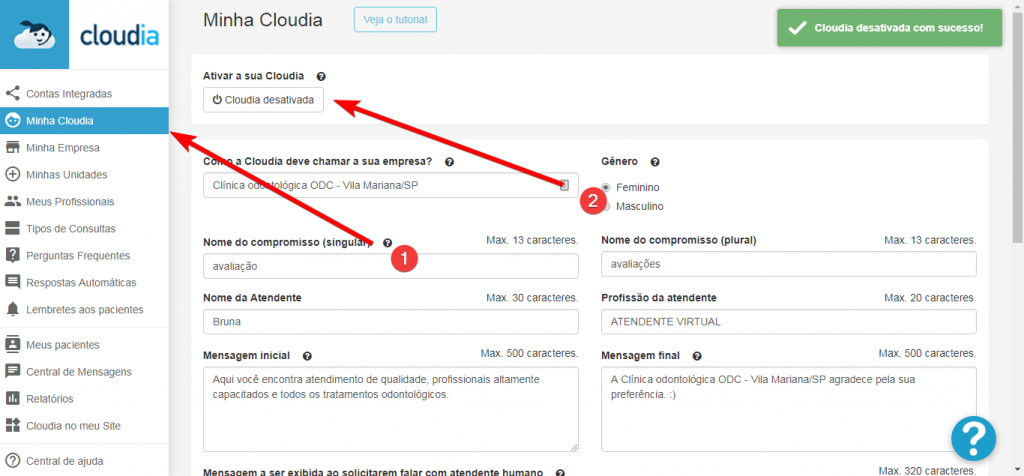Click the Central de ajuda help icon
Image resolution: width=1024 pixels, height=476 pixels.
coord(12,460)
